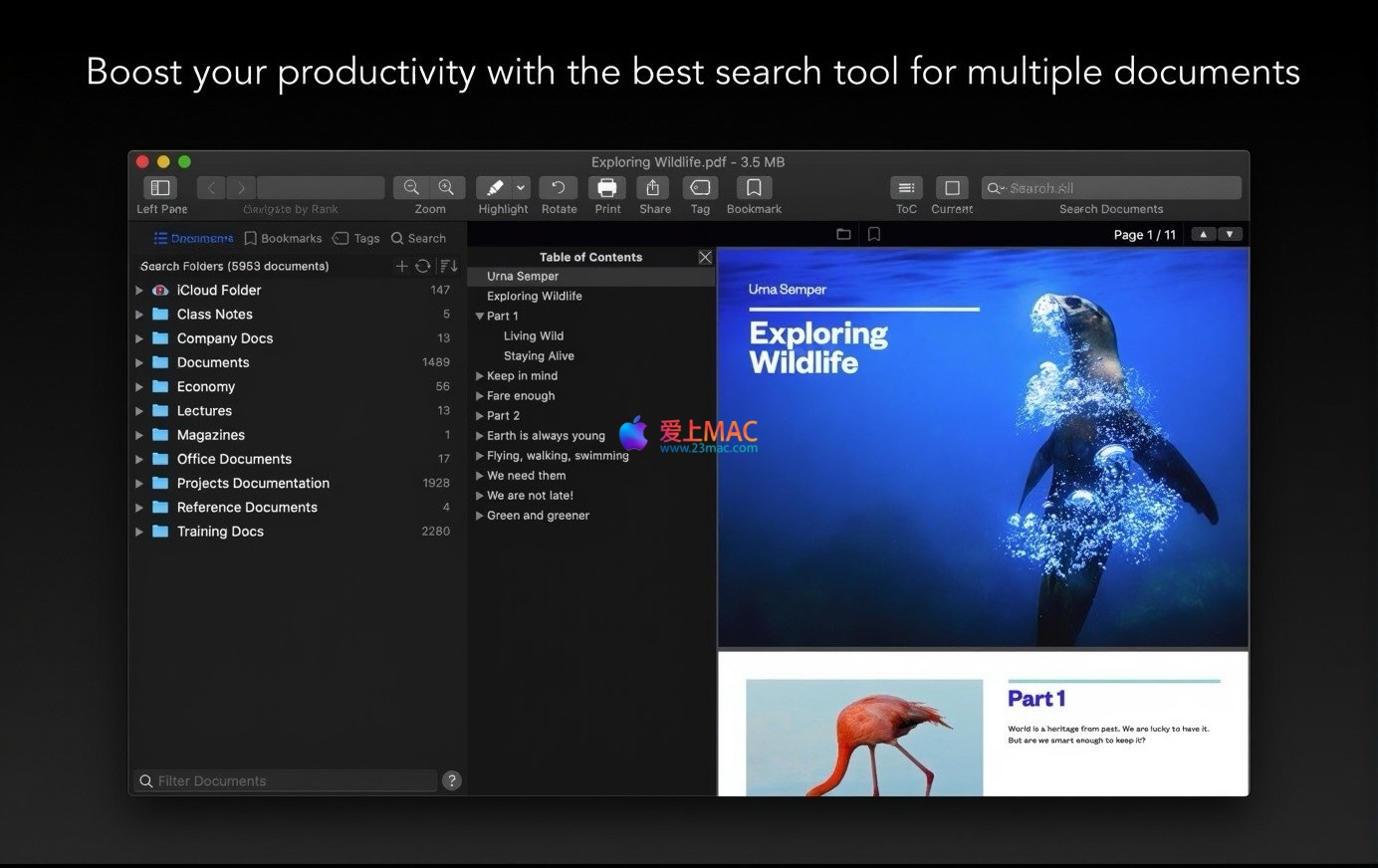Collapse the Part 1 section in contents
Viewport: 1378px width, 868px height.
coord(480,317)
